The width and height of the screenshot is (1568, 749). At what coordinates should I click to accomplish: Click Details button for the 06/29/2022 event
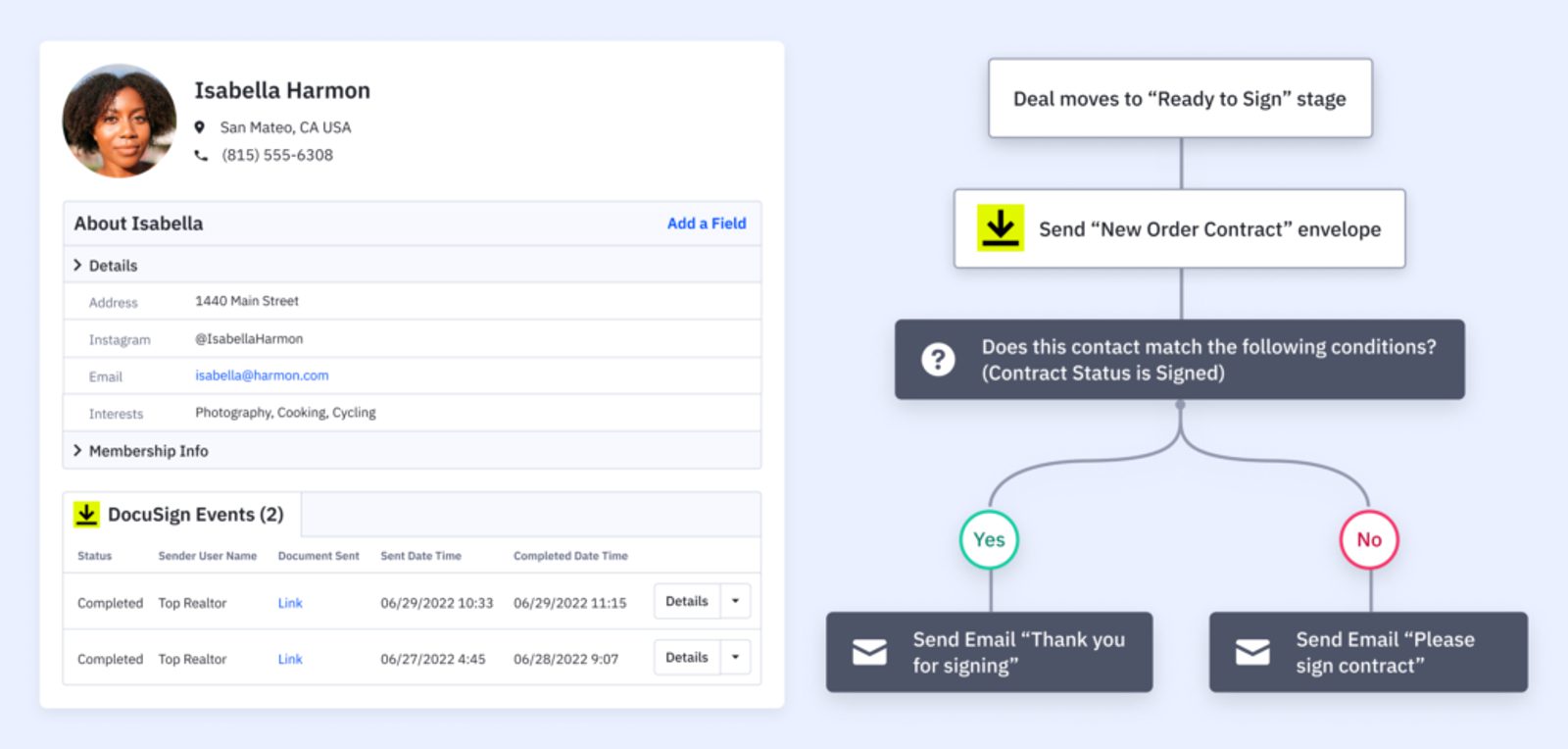686,601
